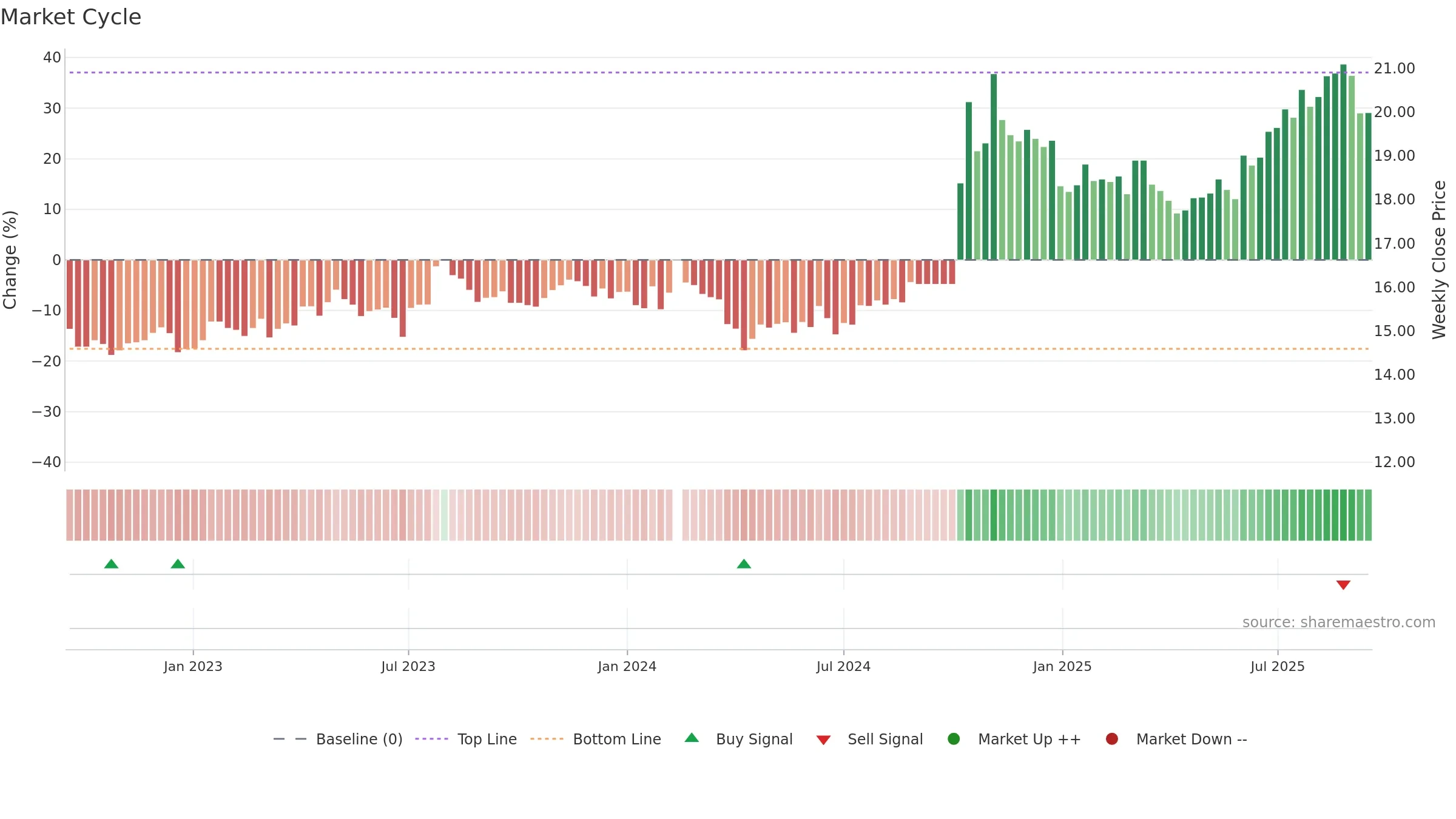
Task: Toggle the Sell Signal legend label
Action: (885, 740)
